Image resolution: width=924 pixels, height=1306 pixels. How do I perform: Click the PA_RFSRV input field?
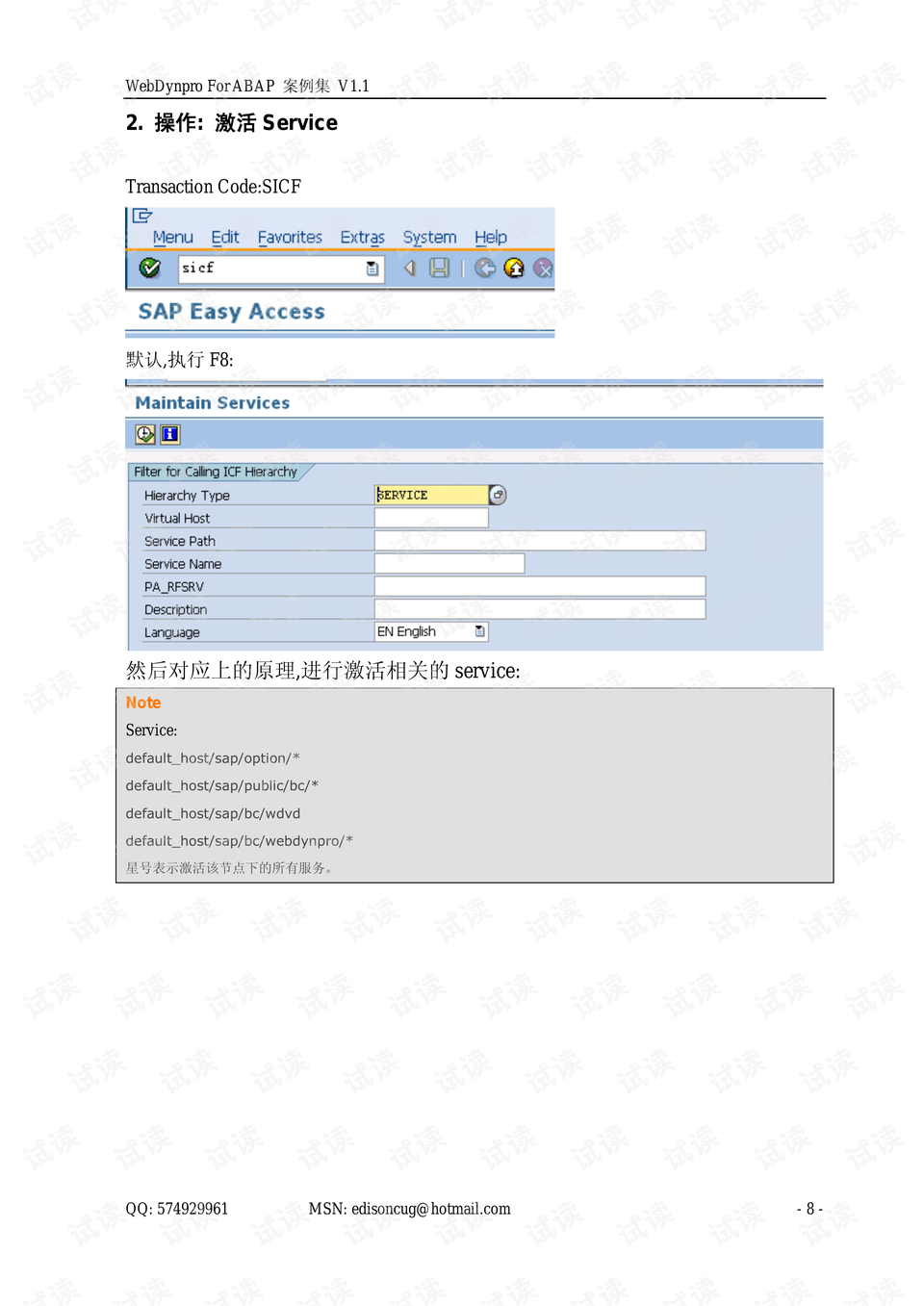coord(540,586)
